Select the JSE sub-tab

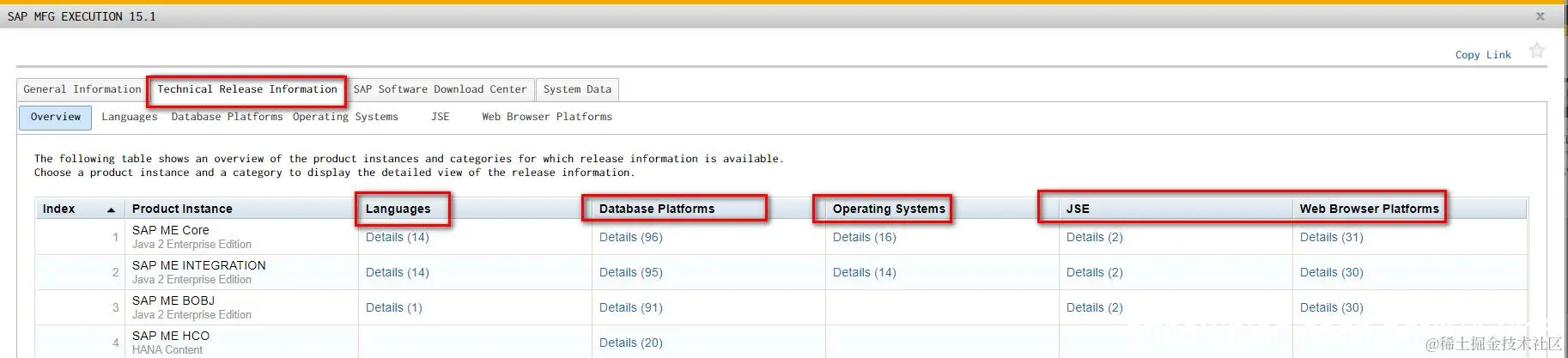point(440,117)
